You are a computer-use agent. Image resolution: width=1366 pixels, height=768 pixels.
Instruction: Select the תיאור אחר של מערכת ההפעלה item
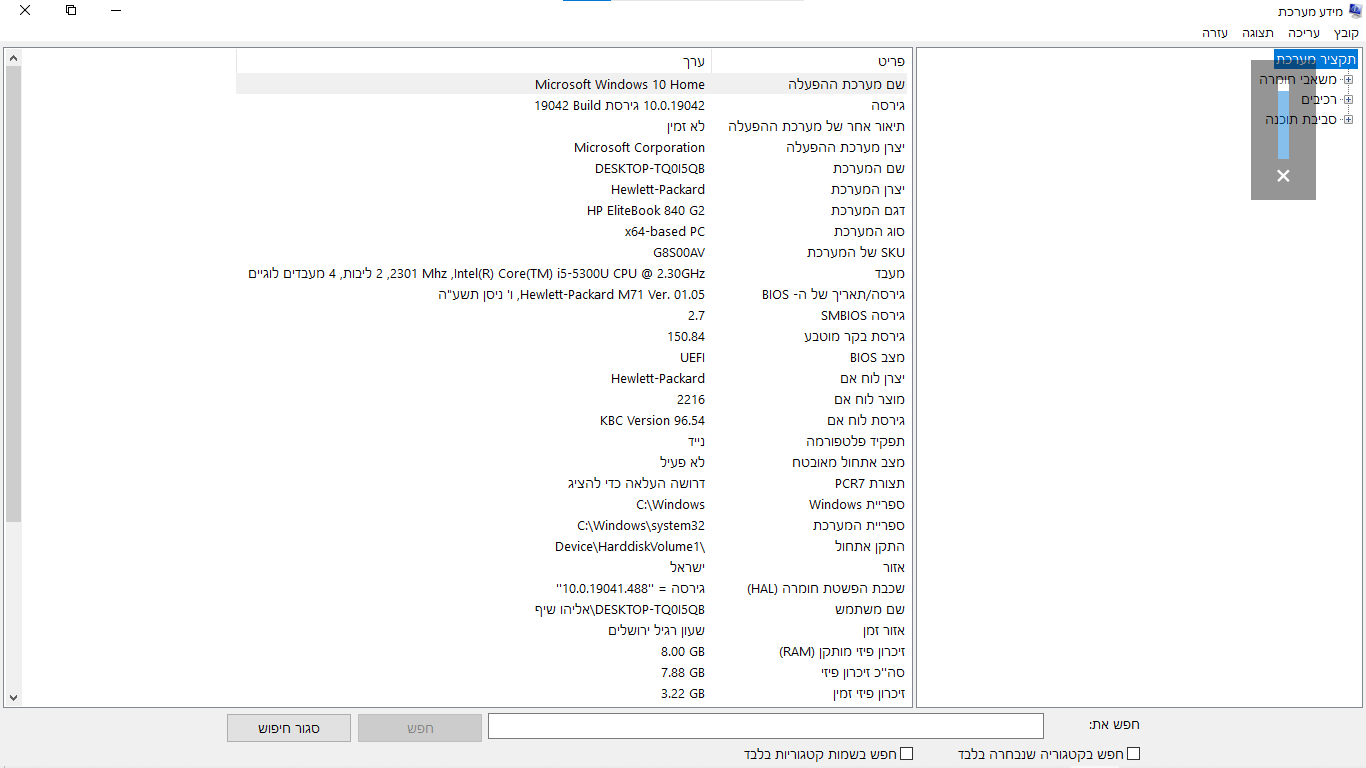(816, 127)
